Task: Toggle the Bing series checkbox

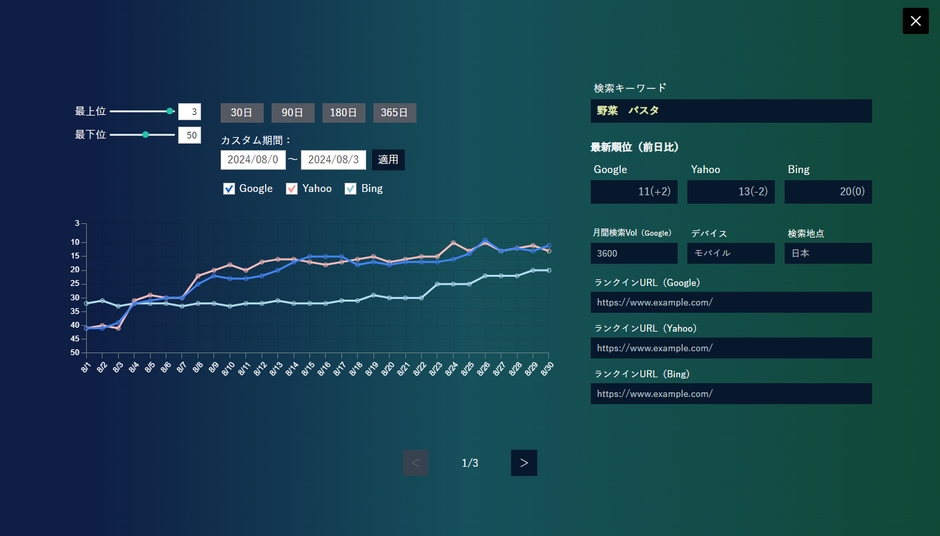Action: click(351, 189)
